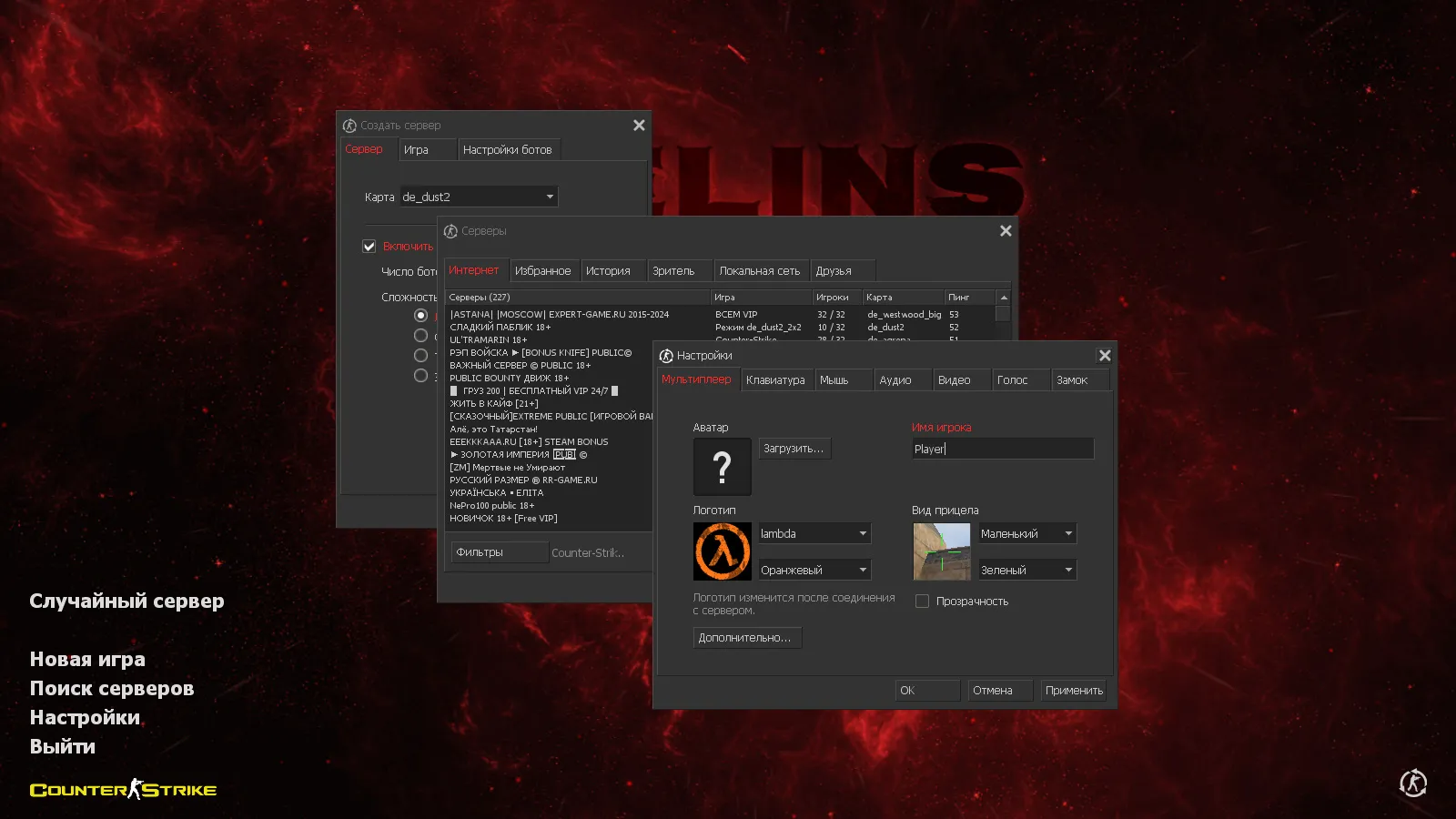Click the Counter-Strike logo at bottom left
This screenshot has height=819, width=1456.
pyautogui.click(x=123, y=789)
